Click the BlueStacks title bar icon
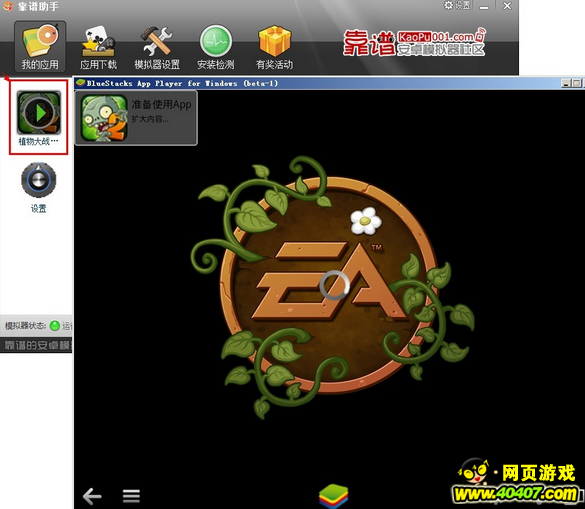 point(81,83)
